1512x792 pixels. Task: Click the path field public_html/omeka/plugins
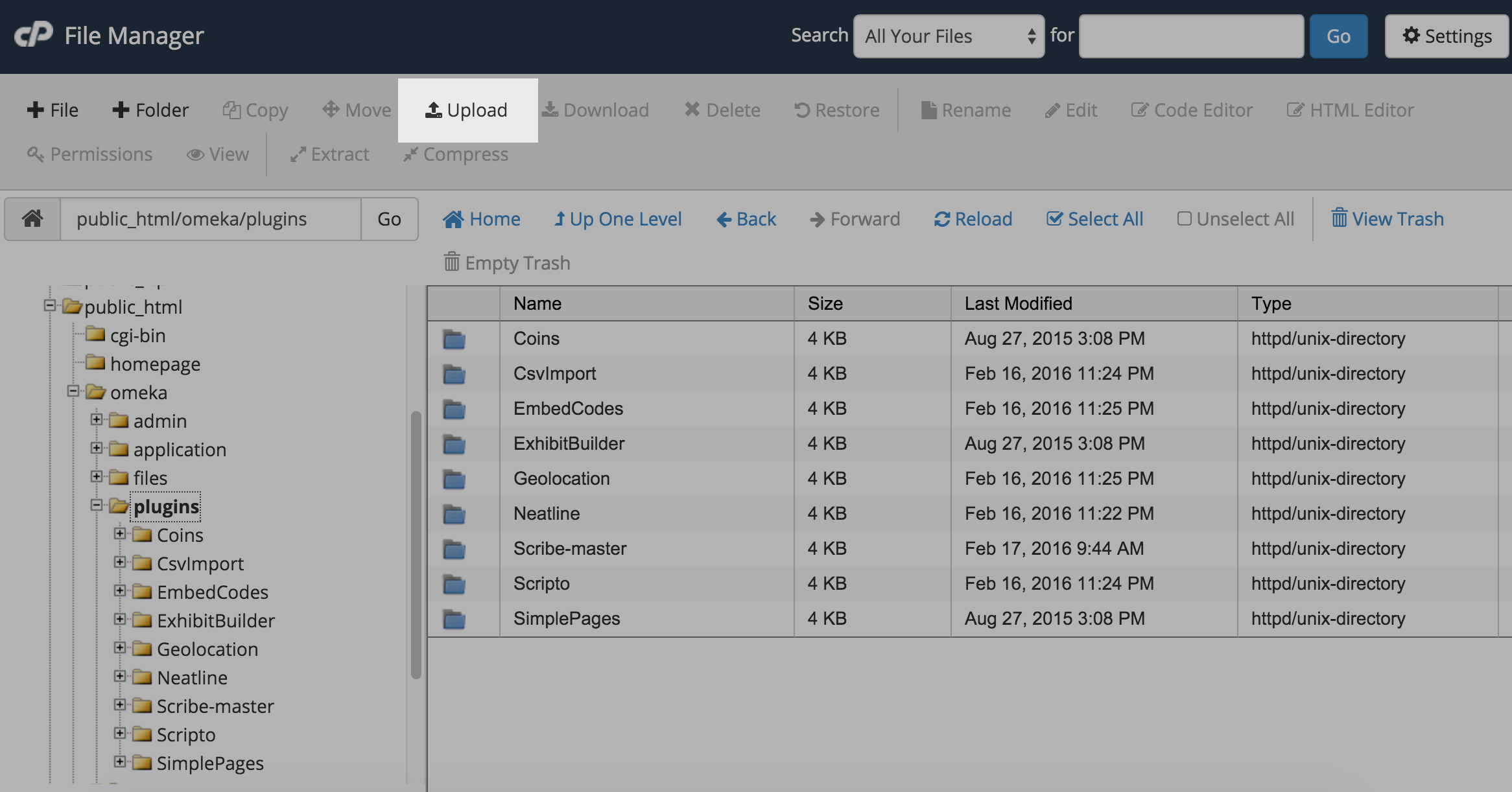click(x=211, y=219)
